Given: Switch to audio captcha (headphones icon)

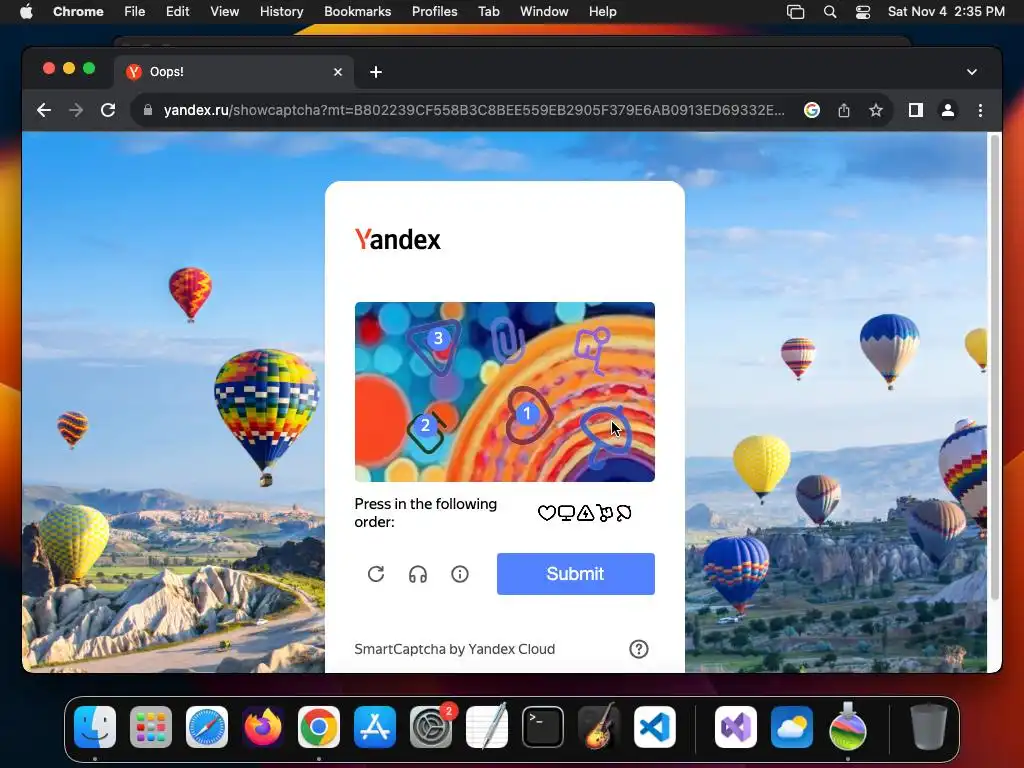Looking at the screenshot, I should pyautogui.click(x=418, y=574).
